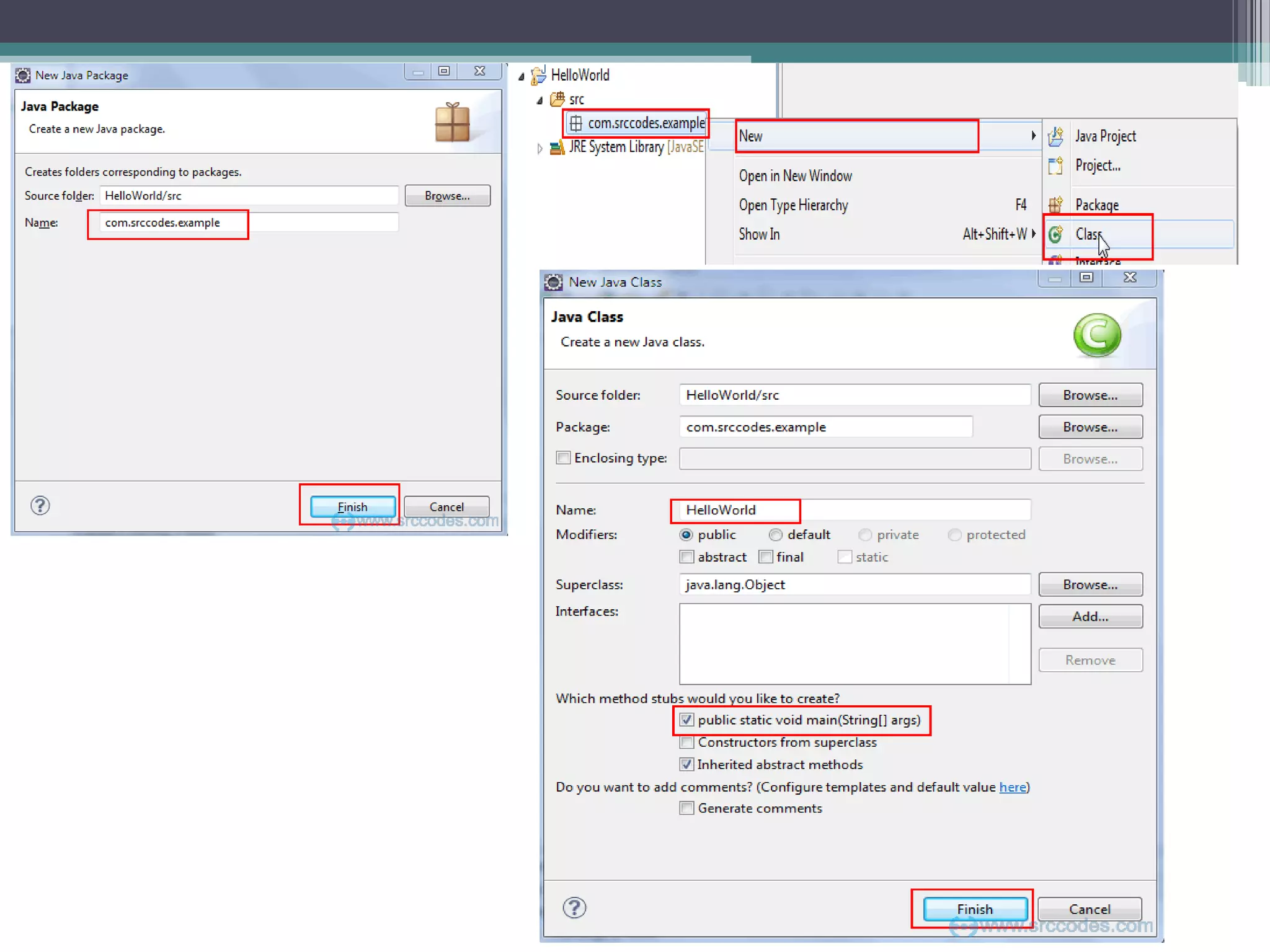Click Add... button for Interfaces

coord(1090,617)
